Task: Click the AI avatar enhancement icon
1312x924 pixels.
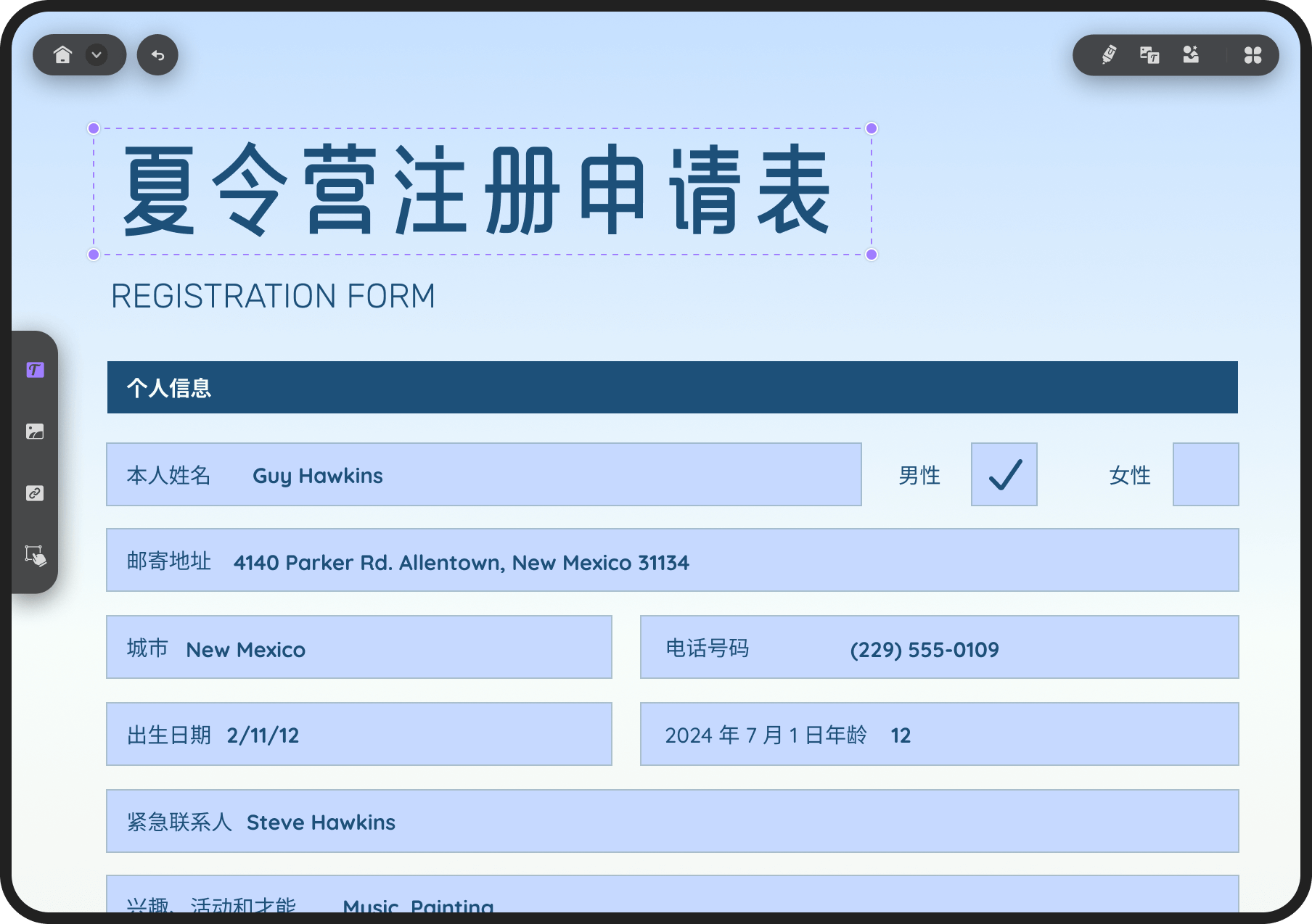Action: click(1192, 54)
